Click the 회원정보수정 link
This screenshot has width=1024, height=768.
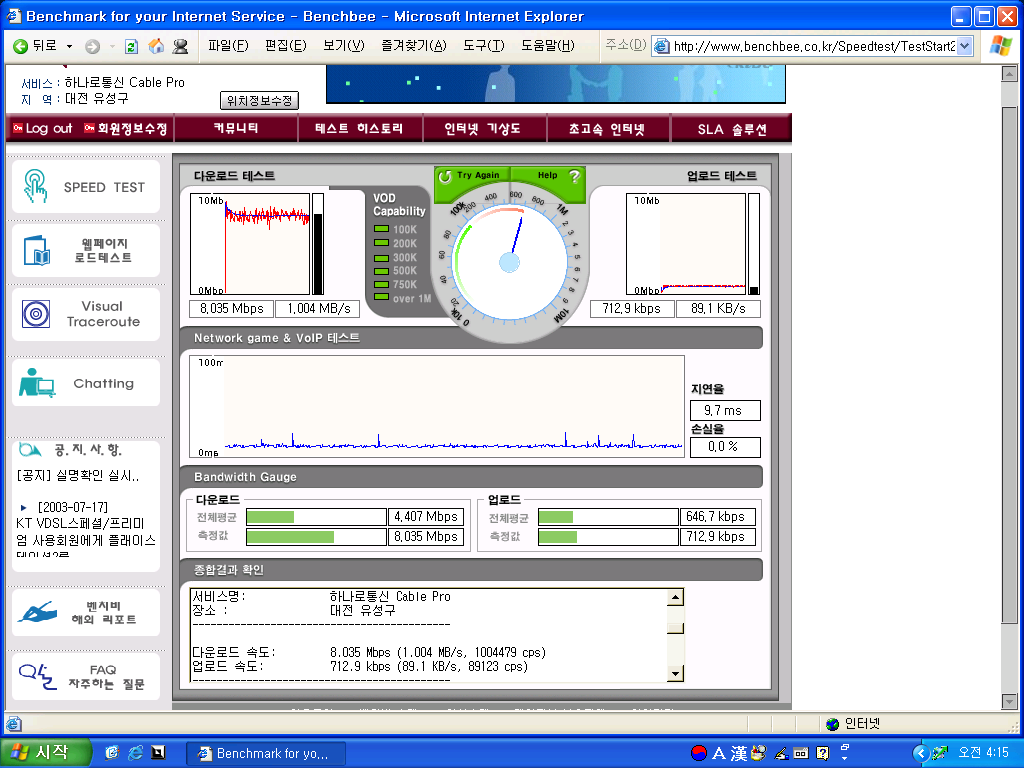[x=126, y=128]
